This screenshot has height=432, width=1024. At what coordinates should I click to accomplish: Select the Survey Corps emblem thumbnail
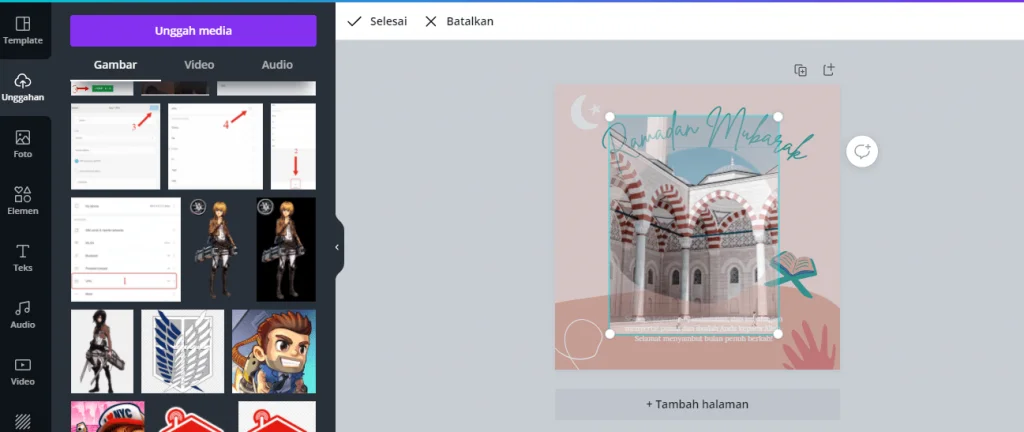point(182,350)
